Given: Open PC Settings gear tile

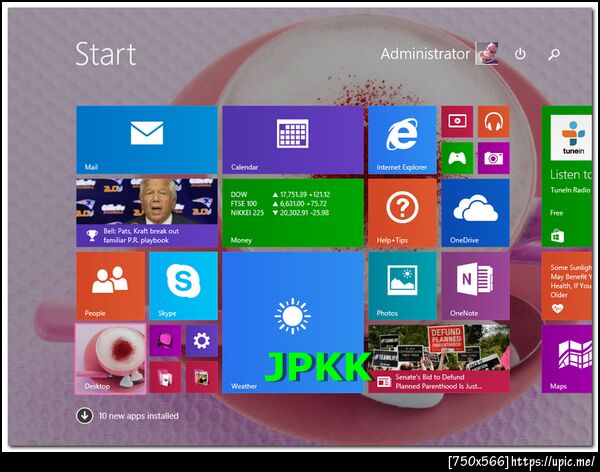Looking at the screenshot, I should click(202, 341).
